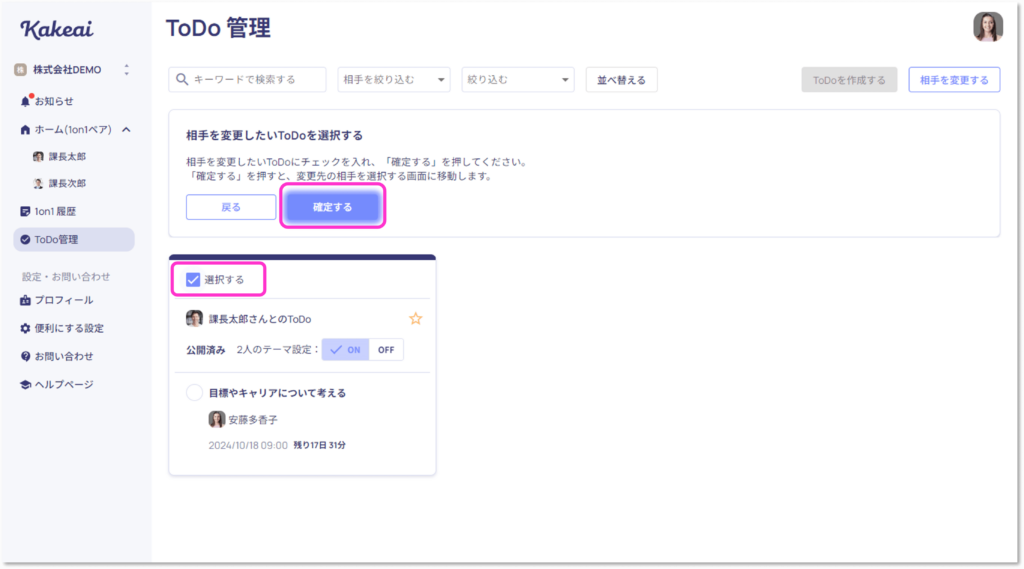Open the 株式会社DEMO company switcher arrows
1024x569 pixels.
pos(127,69)
